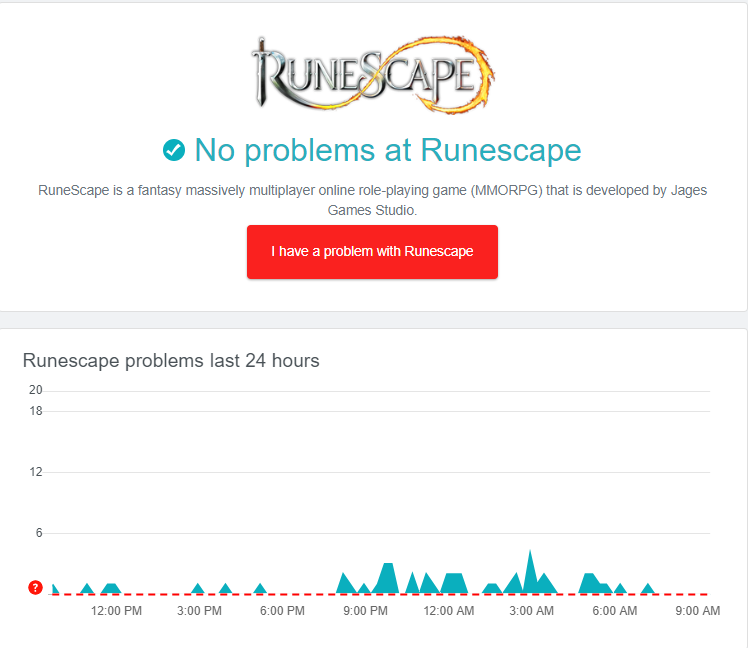Report a problem with Runescape

[x=372, y=252]
